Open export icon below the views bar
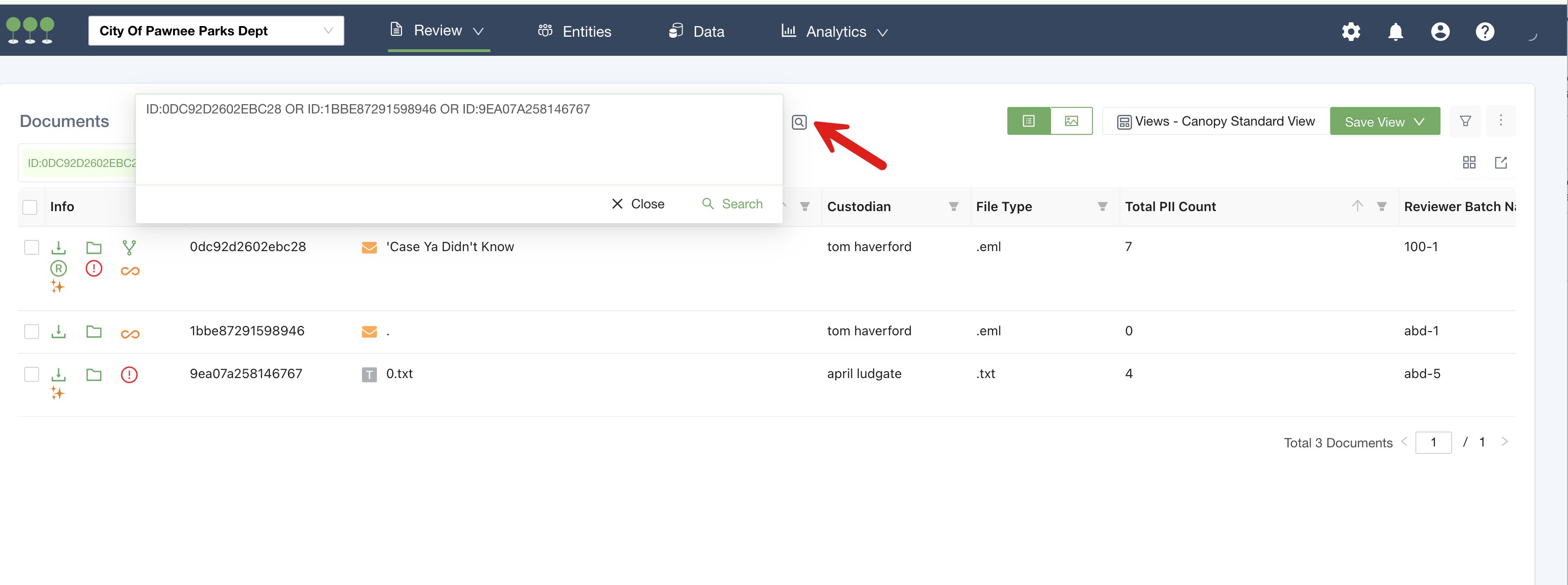The width and height of the screenshot is (1568, 585). pos(1501,162)
